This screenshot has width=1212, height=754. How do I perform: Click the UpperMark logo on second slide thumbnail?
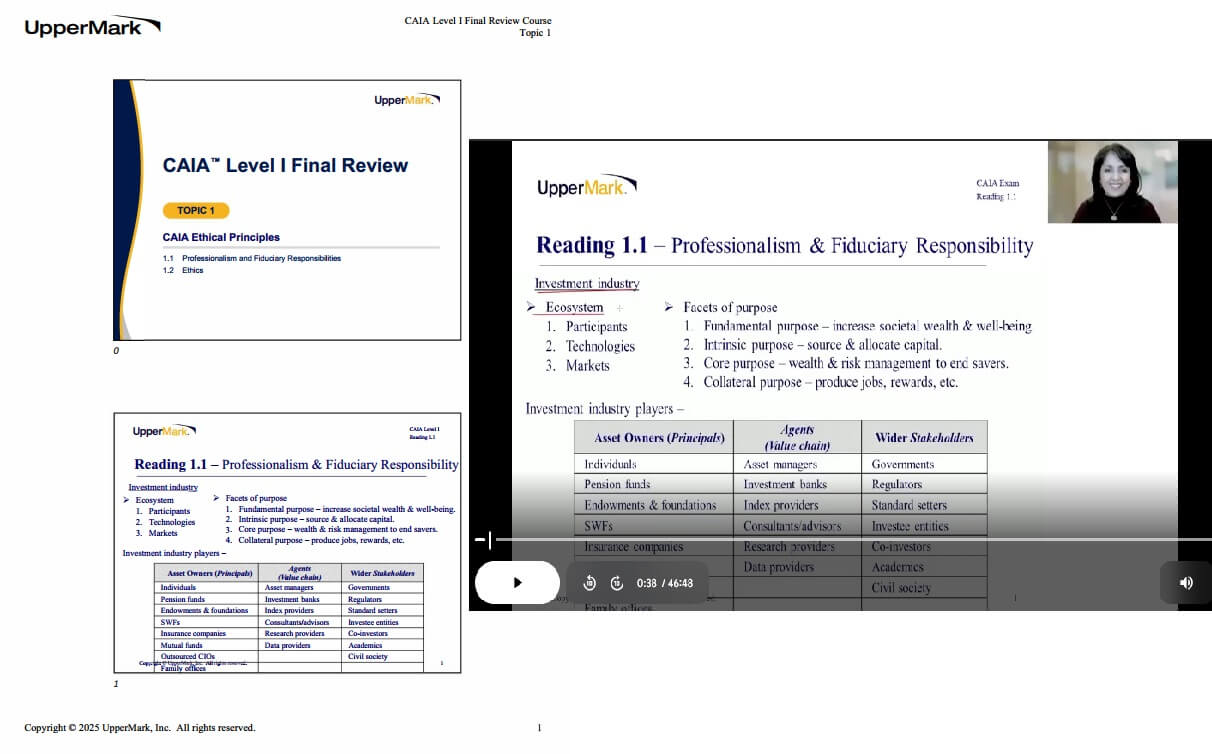coord(164,431)
